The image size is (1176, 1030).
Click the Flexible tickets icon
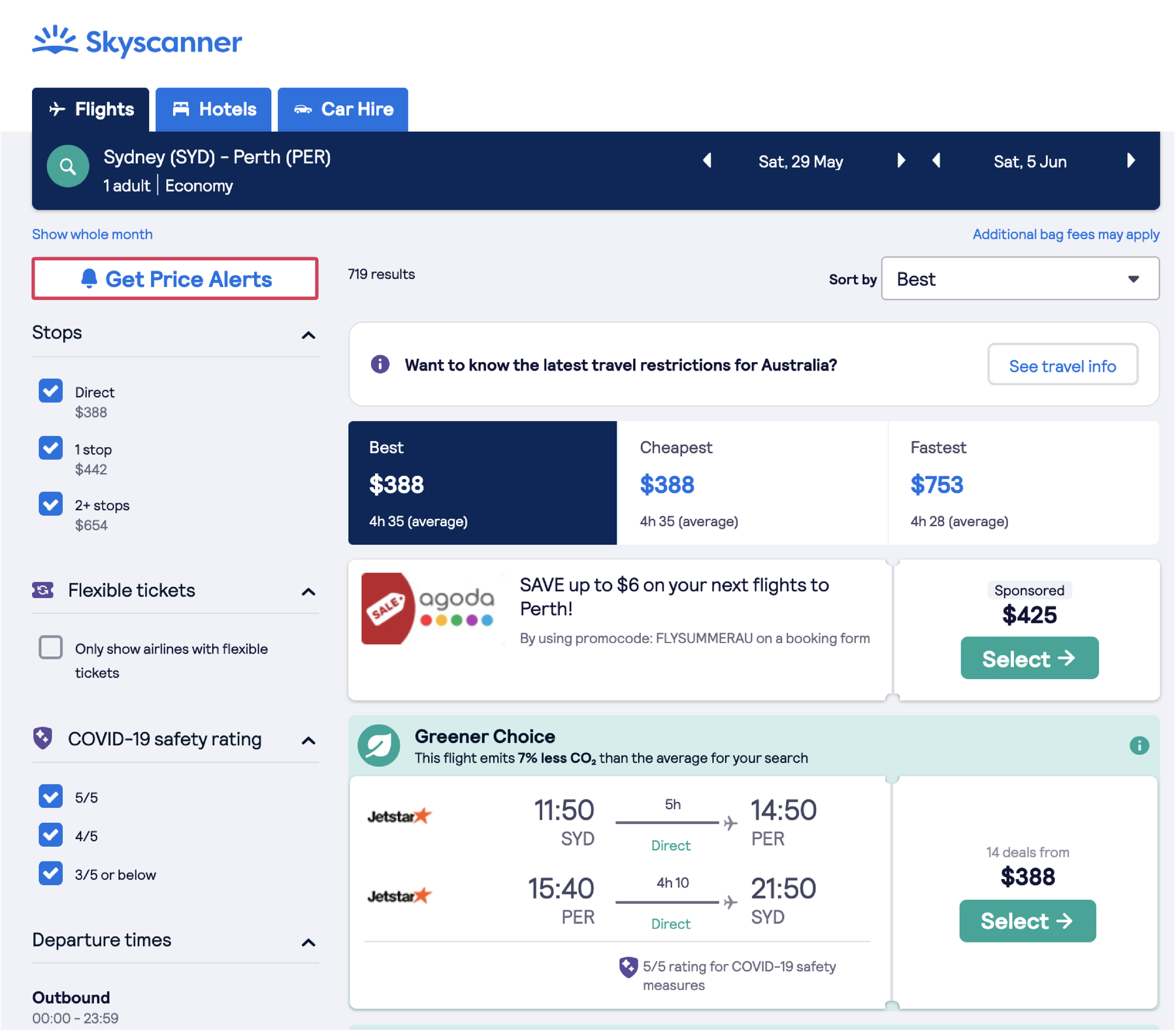[43, 590]
